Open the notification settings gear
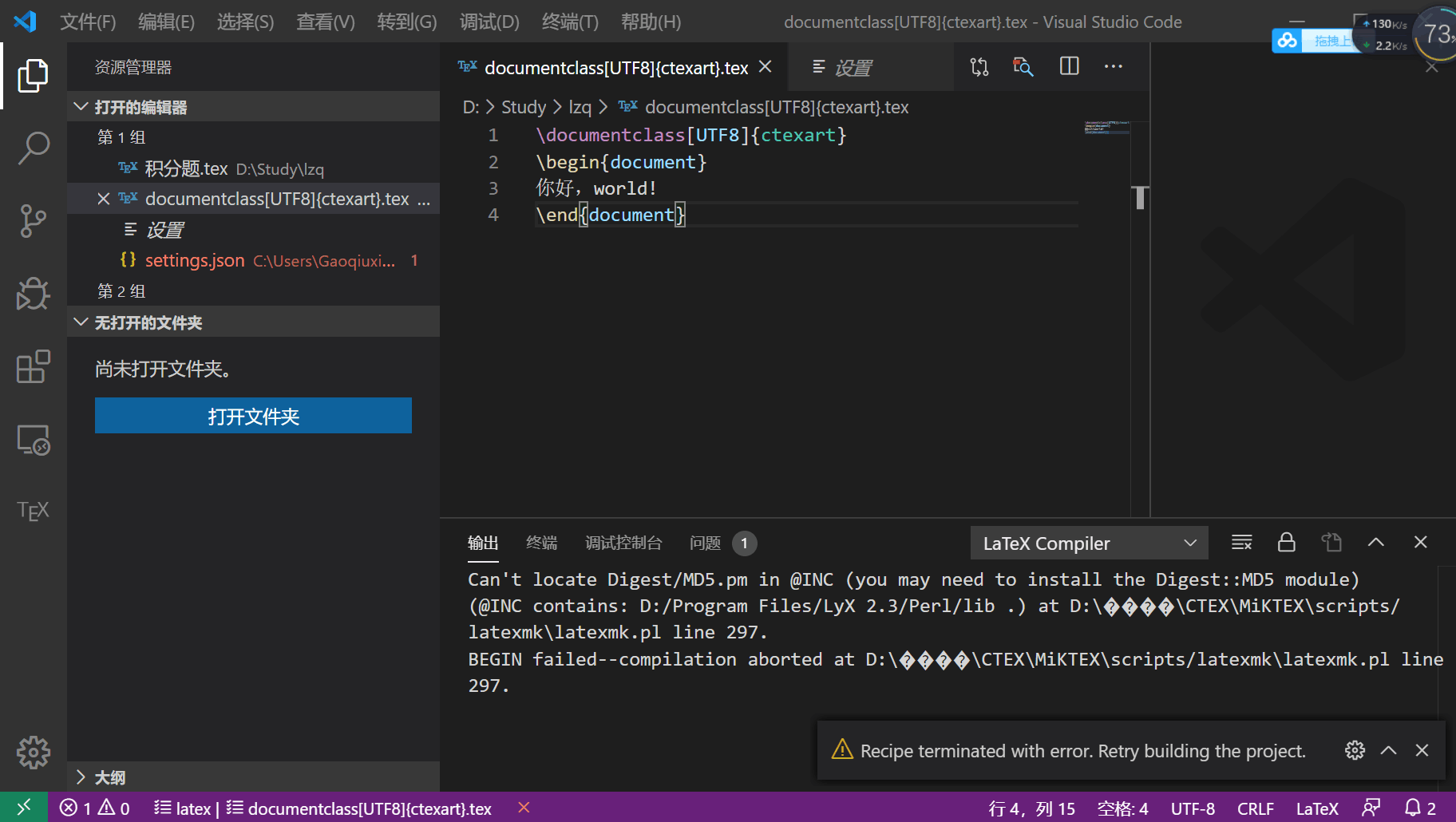 coord(1355,750)
